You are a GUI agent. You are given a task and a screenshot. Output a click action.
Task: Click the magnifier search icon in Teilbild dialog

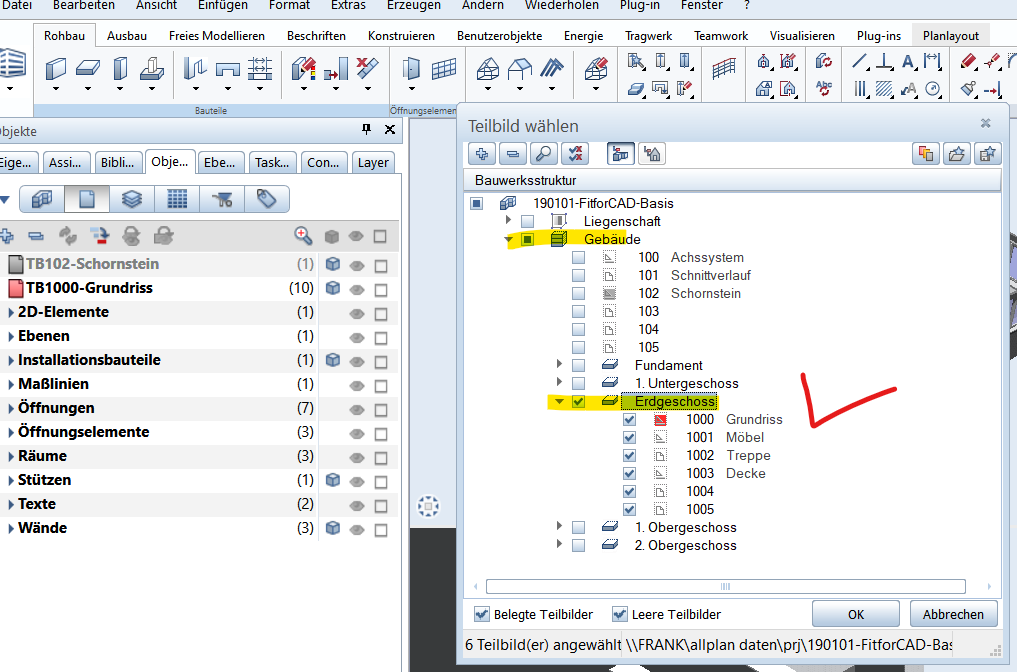click(543, 153)
